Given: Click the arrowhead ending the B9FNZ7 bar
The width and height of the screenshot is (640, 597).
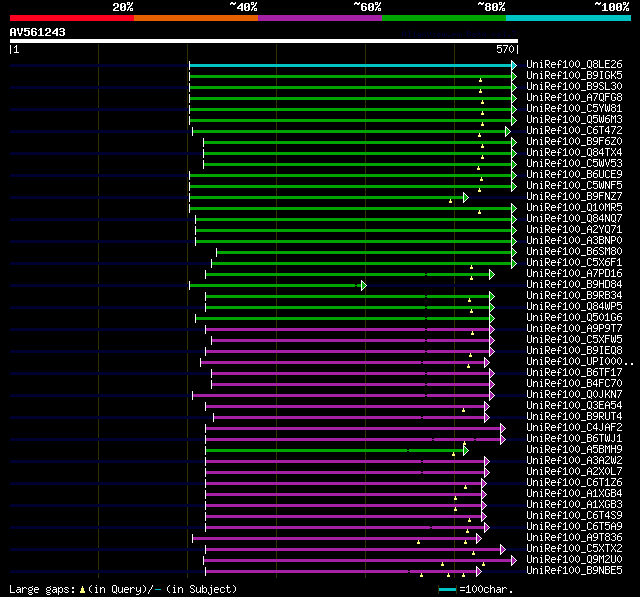Looking at the screenshot, I should [x=466, y=198].
